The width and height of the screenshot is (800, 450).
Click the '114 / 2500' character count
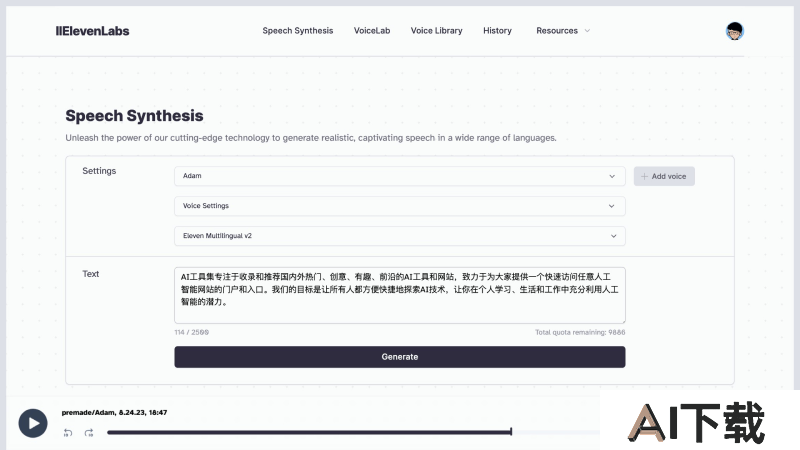(191, 332)
